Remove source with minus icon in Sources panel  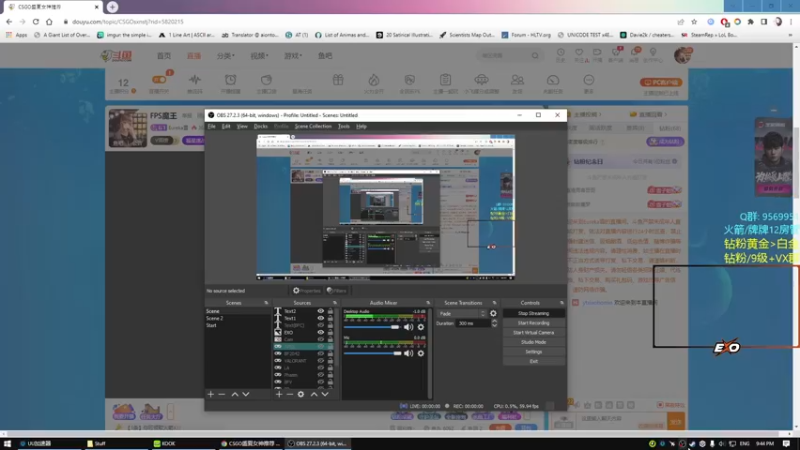289,394
